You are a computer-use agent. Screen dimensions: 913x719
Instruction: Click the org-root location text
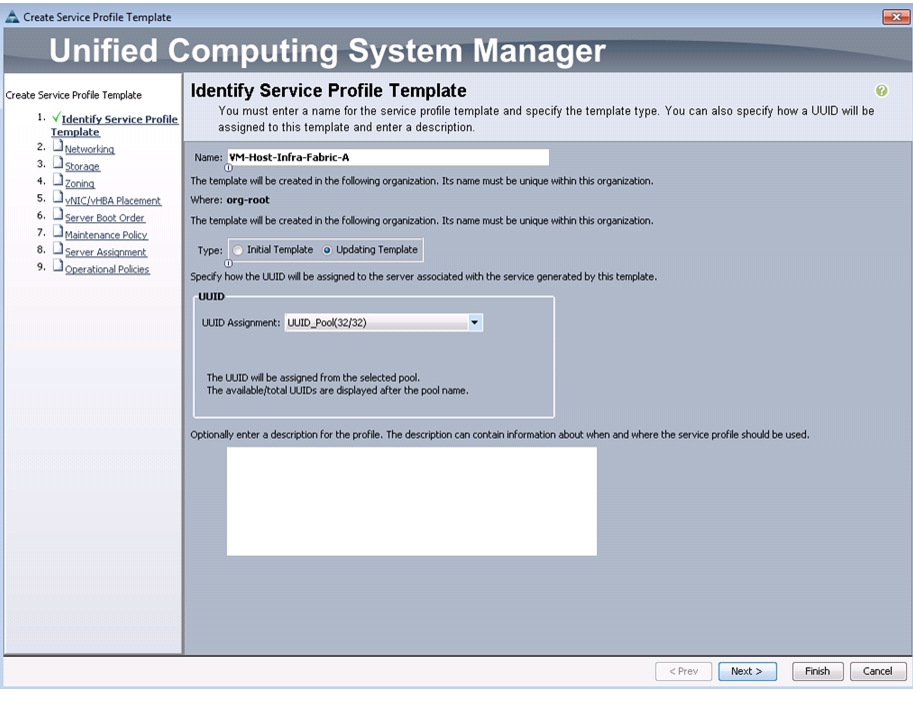(248, 200)
